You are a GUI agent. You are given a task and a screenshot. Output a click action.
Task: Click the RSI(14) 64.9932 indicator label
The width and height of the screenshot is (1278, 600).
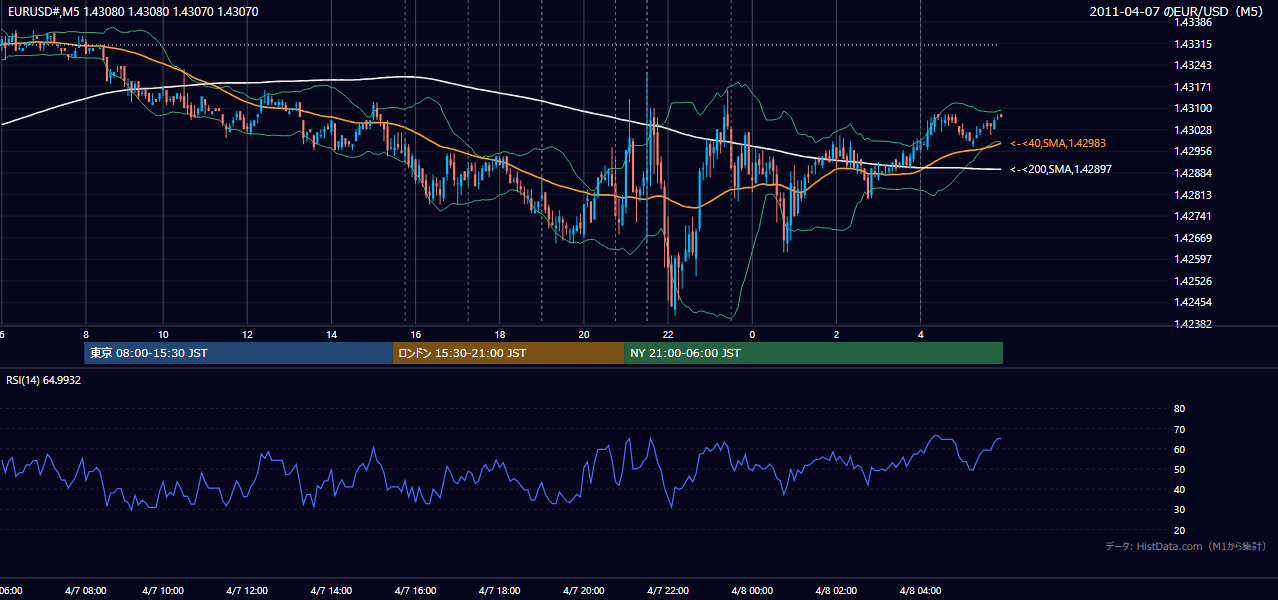[x=44, y=380]
